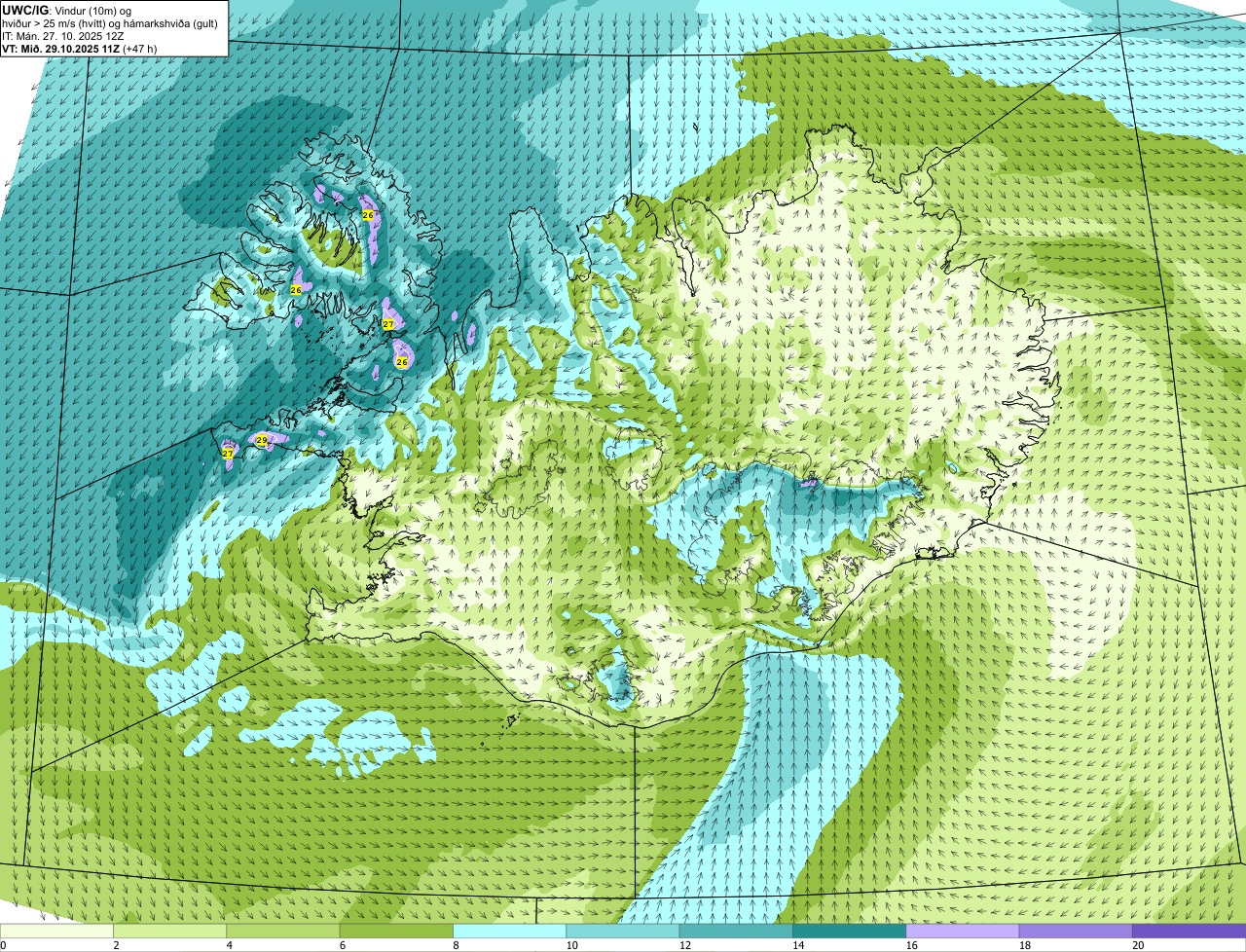The image size is (1246, 952).
Task: Pick the 18–20 m/s medium purple legend swatch
Action: [x=1076, y=931]
